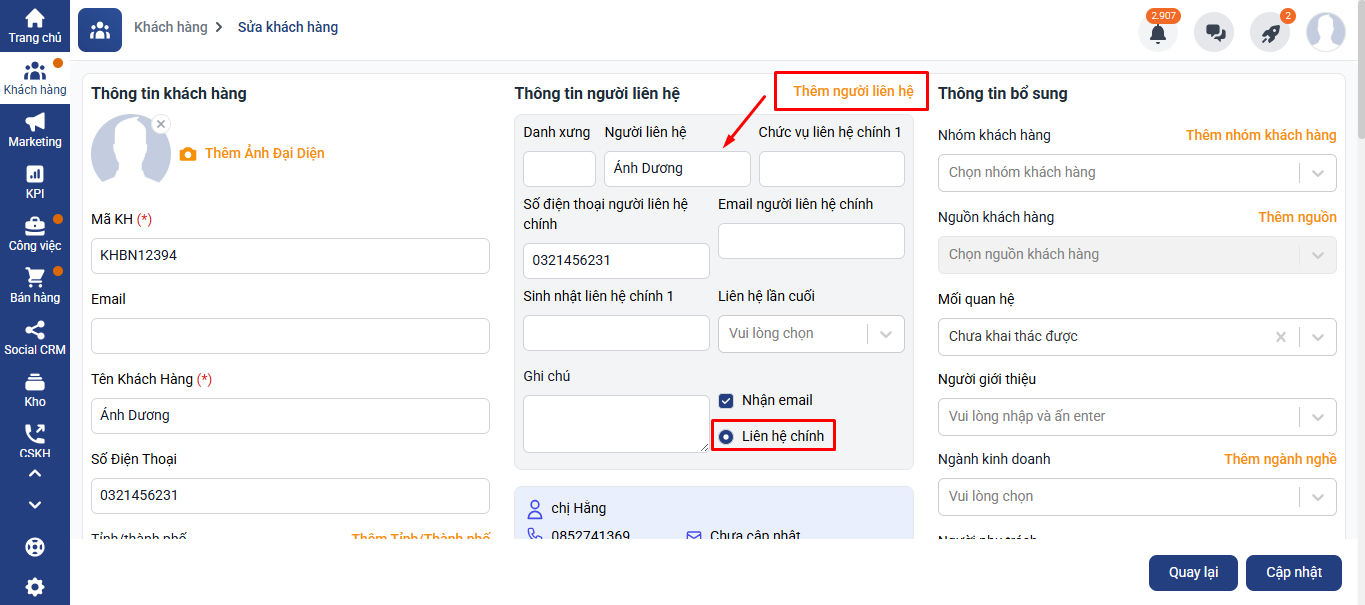Expand the Ngành kinh doanh dropdown
Image resolution: width=1365 pixels, height=605 pixels.
click(1317, 497)
